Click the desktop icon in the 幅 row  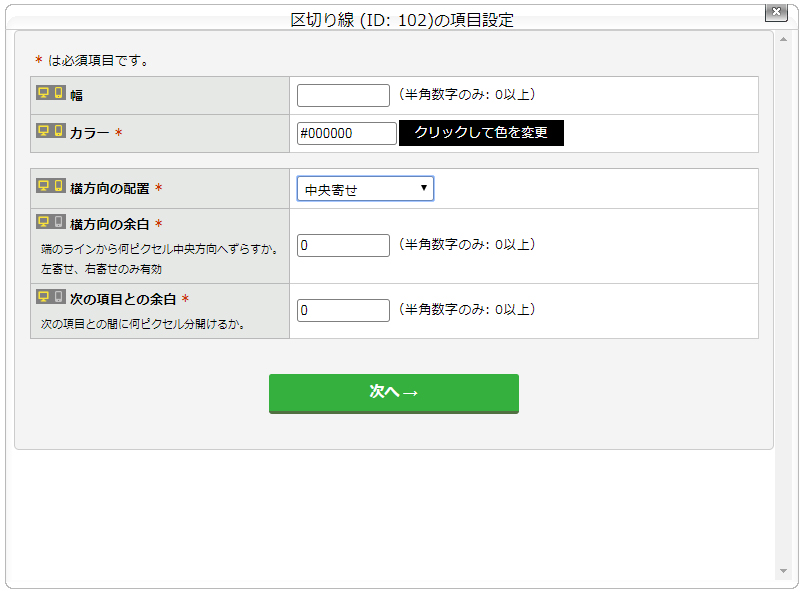coord(44,92)
